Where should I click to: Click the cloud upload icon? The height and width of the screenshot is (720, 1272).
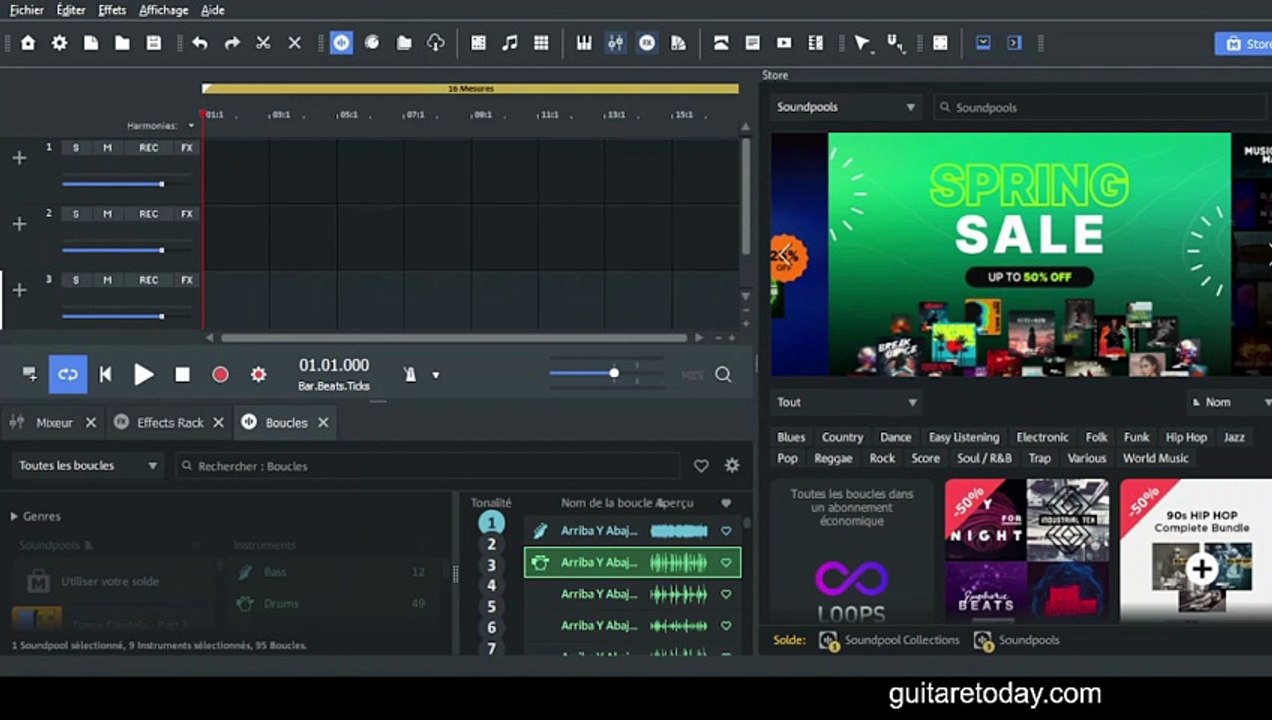(435, 43)
